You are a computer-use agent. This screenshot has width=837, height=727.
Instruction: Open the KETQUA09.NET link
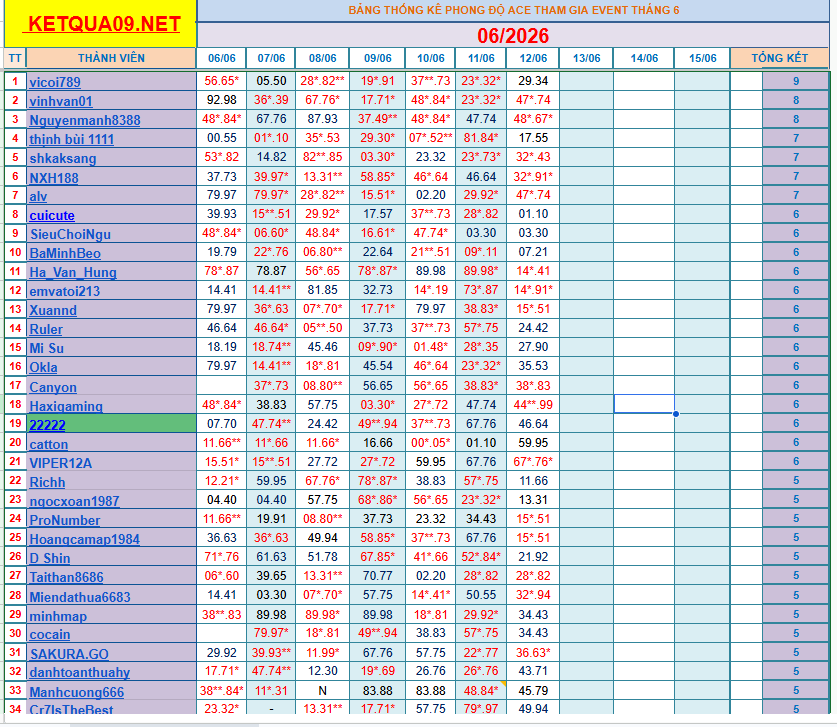[104, 24]
